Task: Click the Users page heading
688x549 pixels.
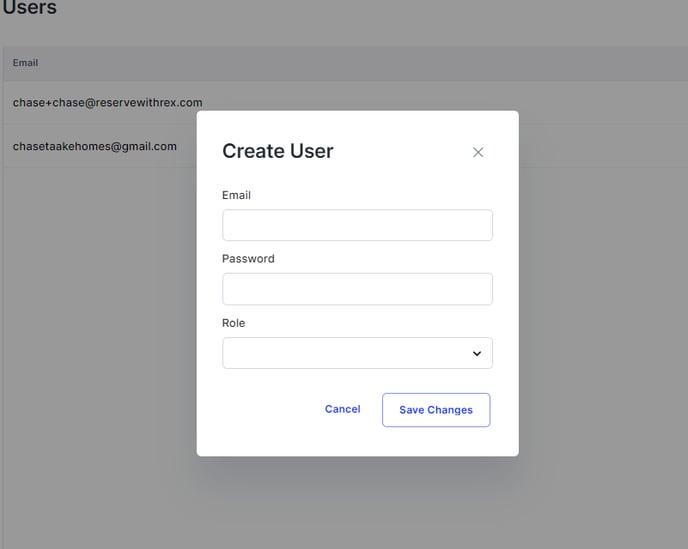Action: [29, 7]
